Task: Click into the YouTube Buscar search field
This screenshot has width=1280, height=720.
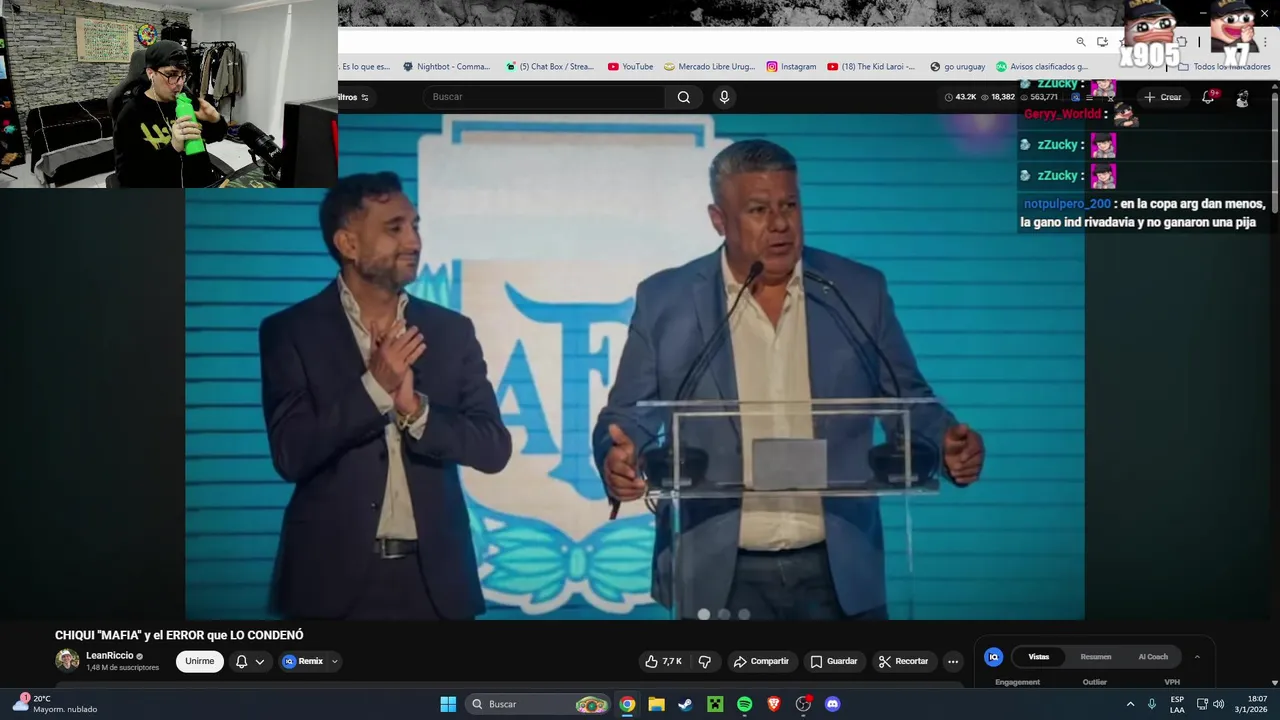Action: tap(545, 97)
